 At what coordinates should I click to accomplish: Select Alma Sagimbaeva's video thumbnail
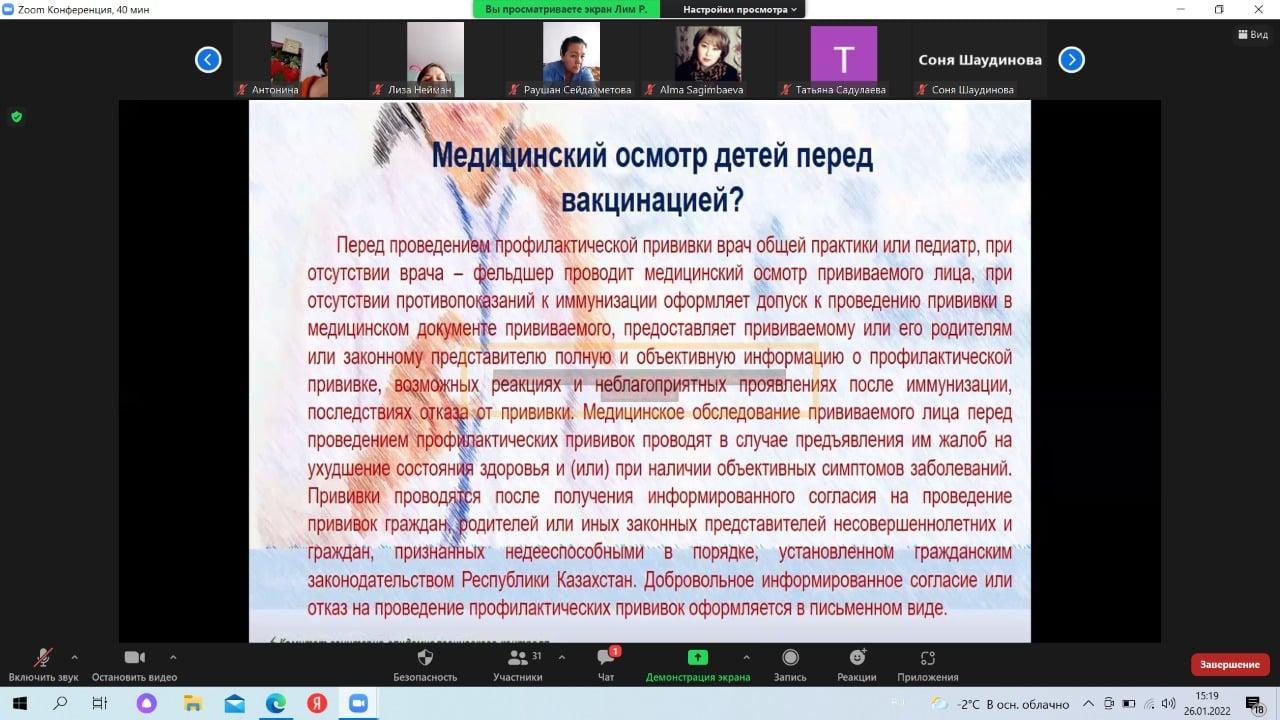pyautogui.click(x=708, y=53)
